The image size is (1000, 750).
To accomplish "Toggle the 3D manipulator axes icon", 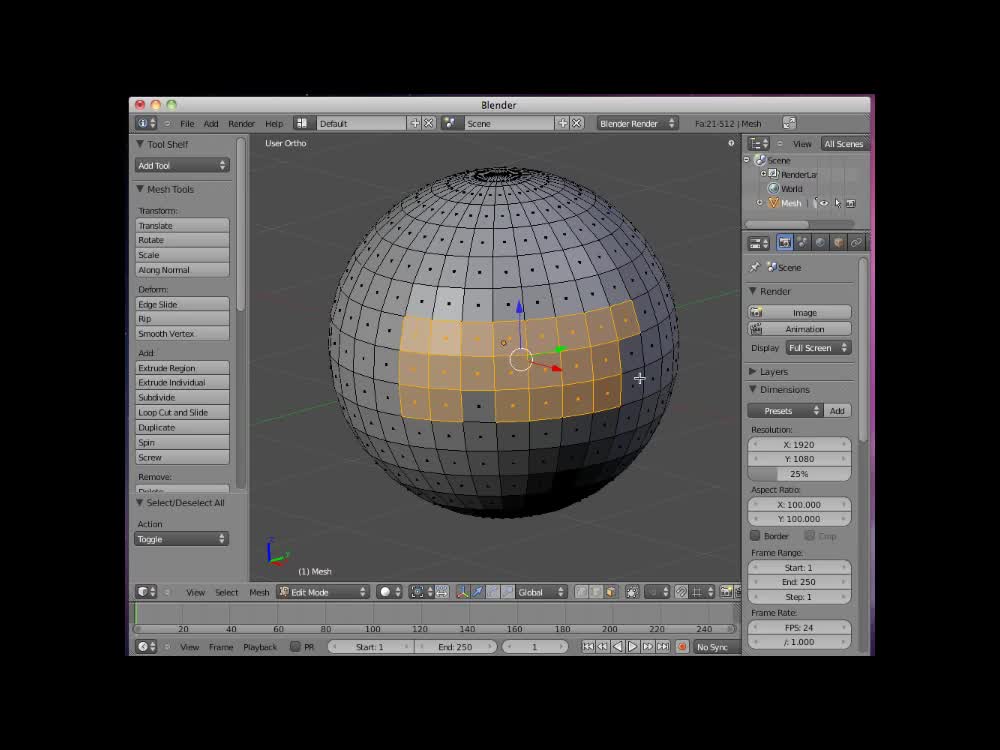I will (462, 592).
